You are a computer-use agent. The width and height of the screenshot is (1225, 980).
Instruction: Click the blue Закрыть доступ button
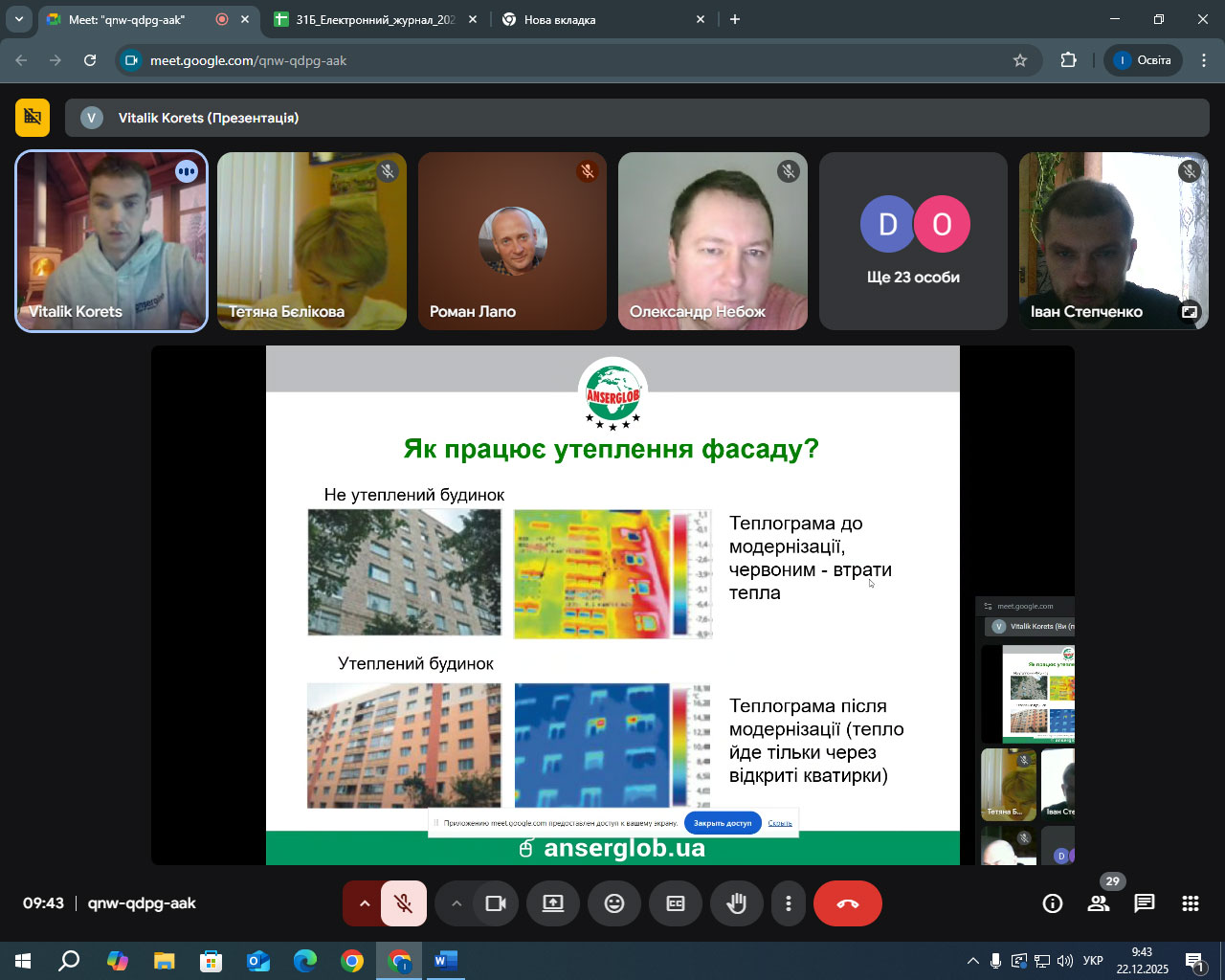tap(723, 823)
